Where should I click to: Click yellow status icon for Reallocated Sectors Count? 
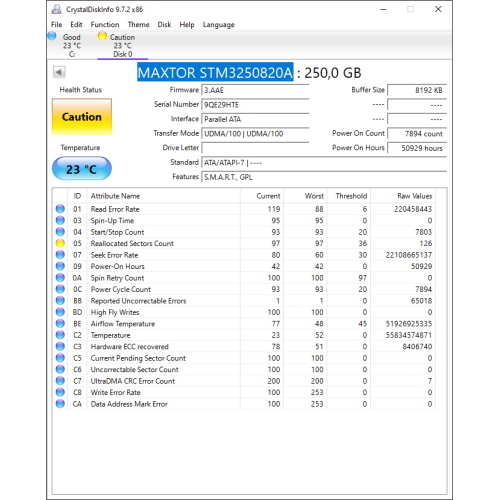pyautogui.click(x=60, y=243)
